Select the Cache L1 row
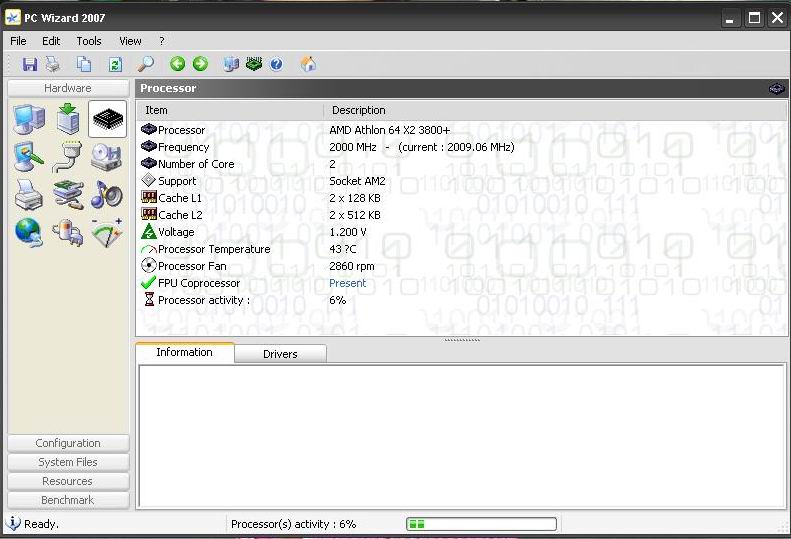The height and width of the screenshot is (539, 791). pos(462,198)
